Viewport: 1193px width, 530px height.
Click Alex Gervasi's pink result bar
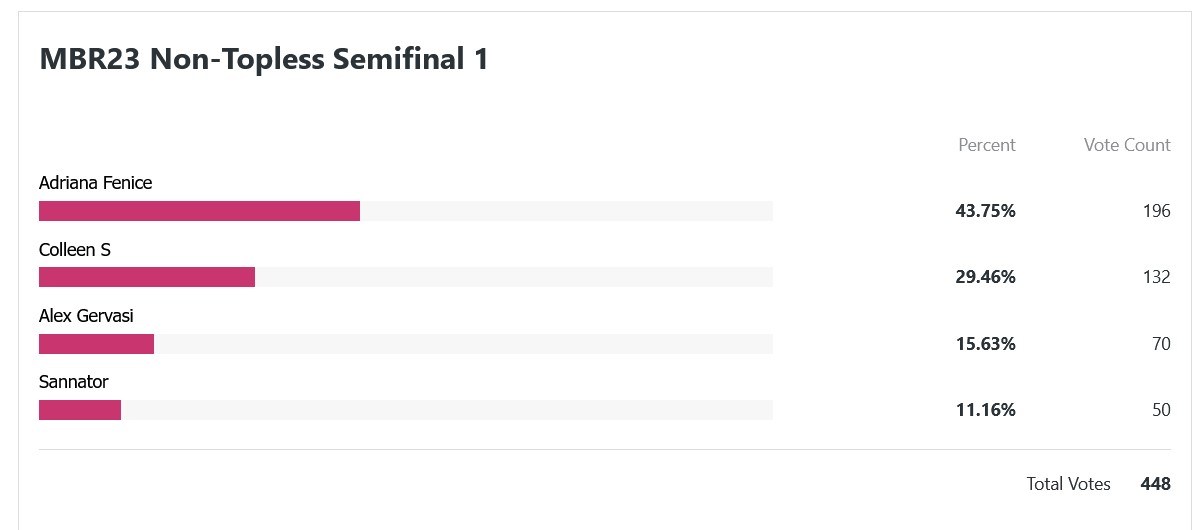(96, 344)
